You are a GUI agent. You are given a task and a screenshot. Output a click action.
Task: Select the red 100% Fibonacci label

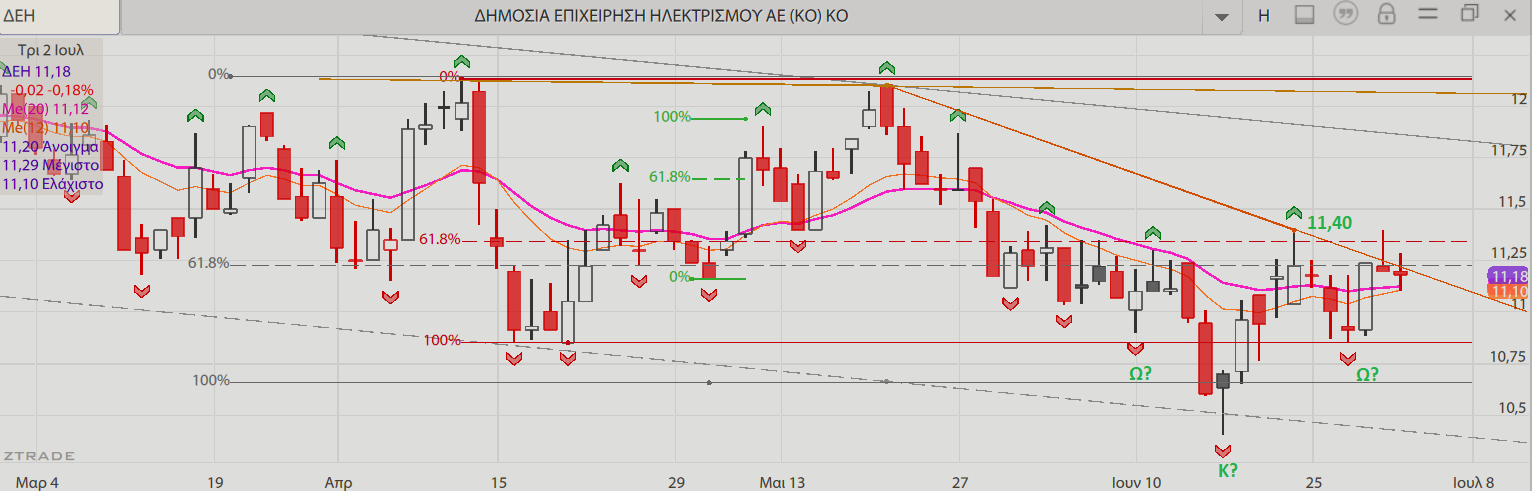pyautogui.click(x=442, y=340)
